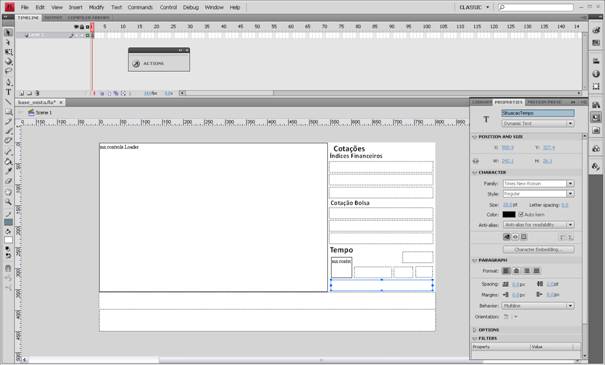
Task: Toggle the Auto kern checkbox
Action: coord(521,214)
